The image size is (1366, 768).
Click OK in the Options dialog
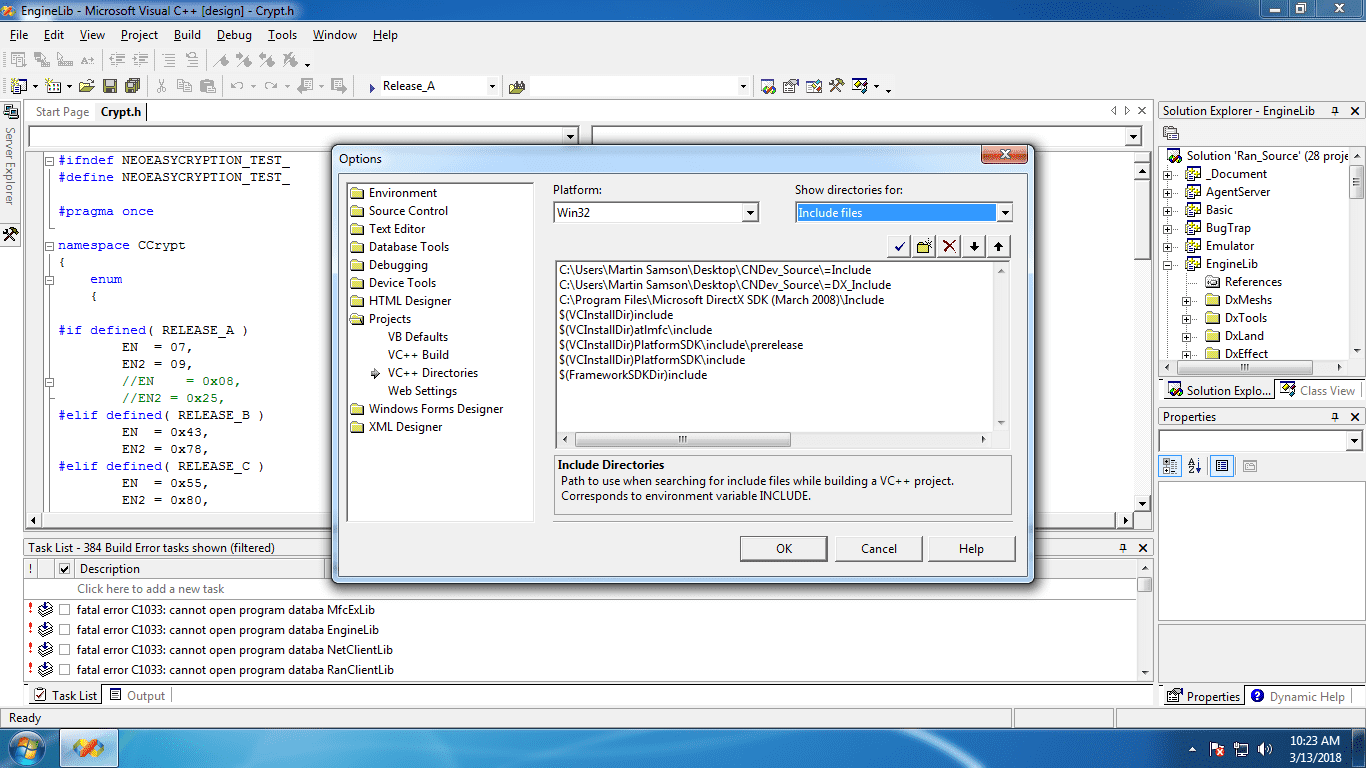coord(784,548)
